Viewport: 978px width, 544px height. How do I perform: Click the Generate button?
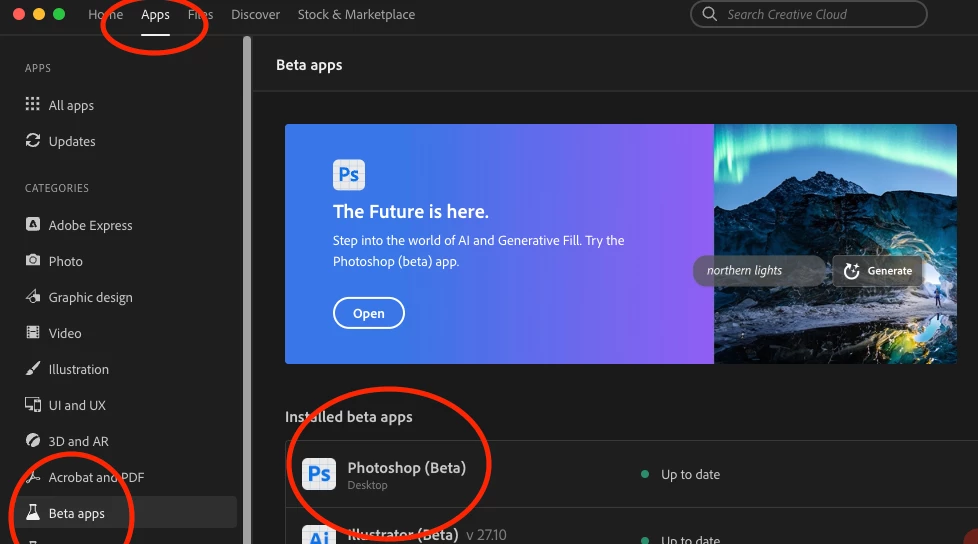878,271
